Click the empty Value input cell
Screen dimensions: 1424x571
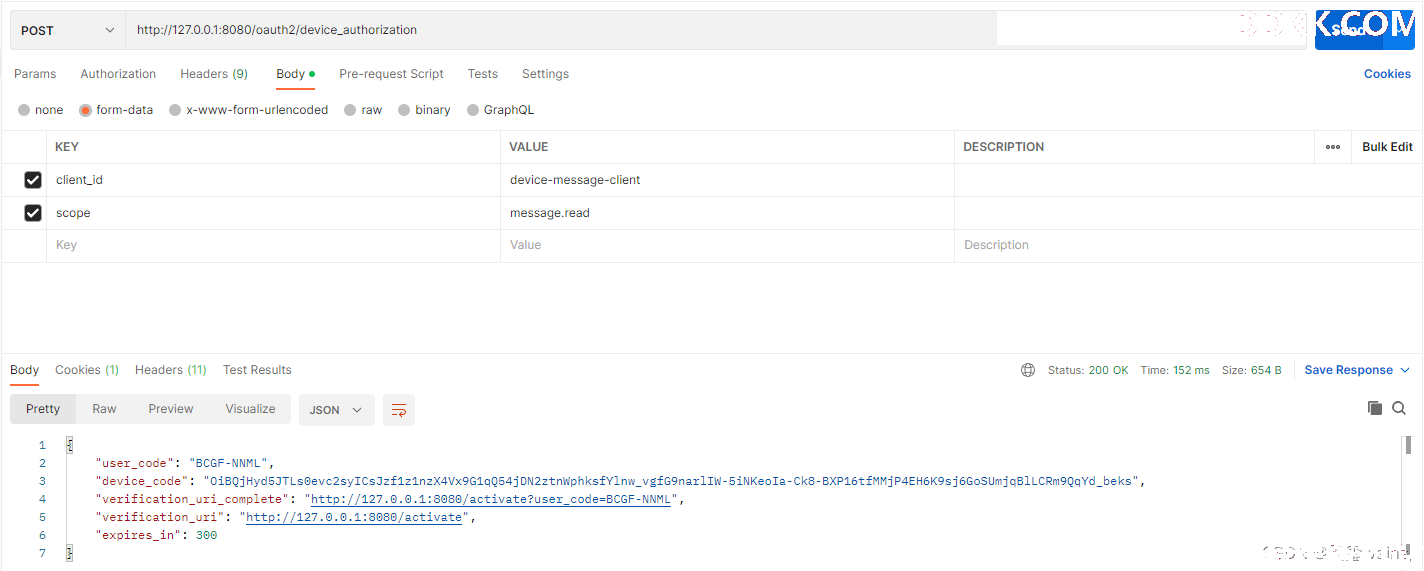pos(727,246)
